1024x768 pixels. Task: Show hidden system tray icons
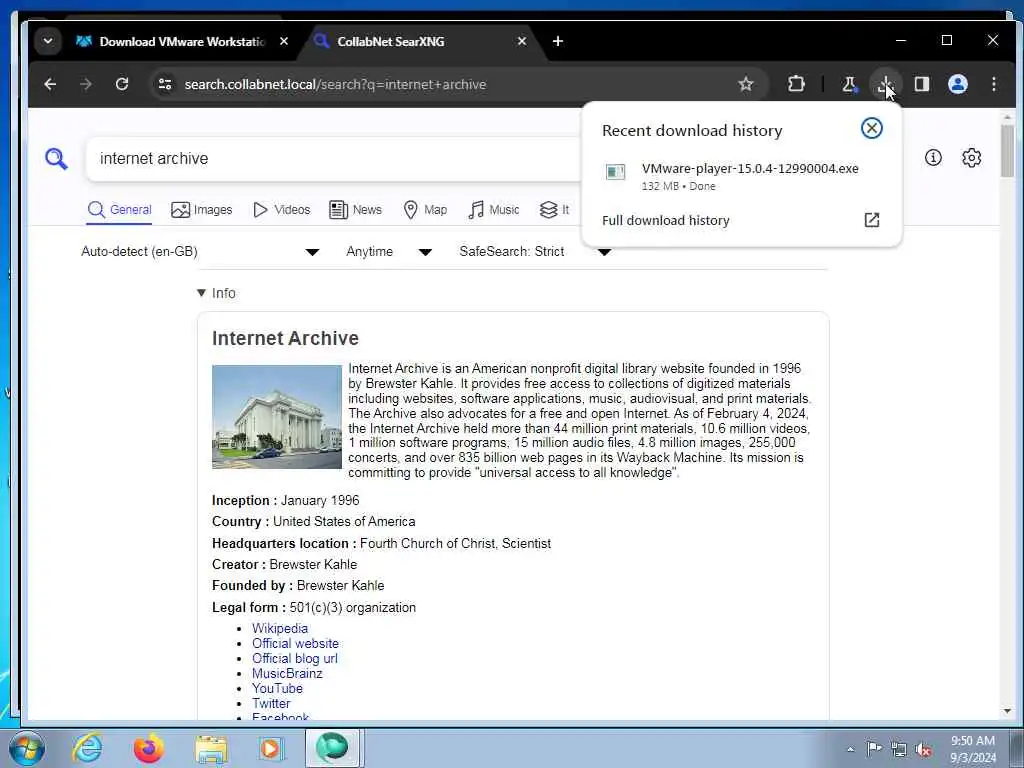850,749
